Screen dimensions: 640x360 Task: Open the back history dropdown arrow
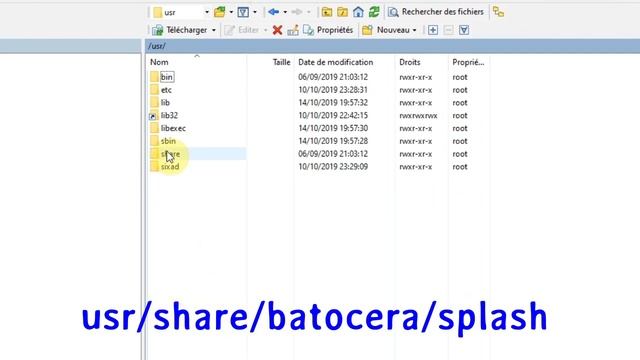(x=285, y=12)
